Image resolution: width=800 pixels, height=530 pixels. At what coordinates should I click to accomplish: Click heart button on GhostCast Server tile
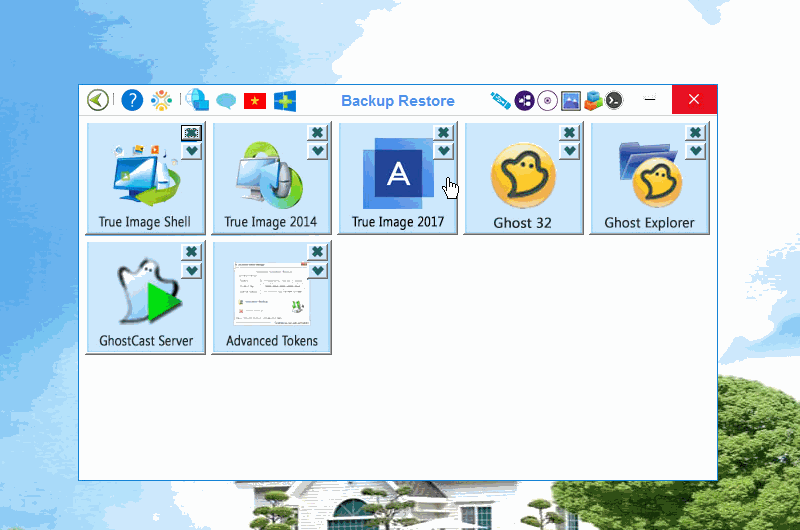[x=191, y=270]
